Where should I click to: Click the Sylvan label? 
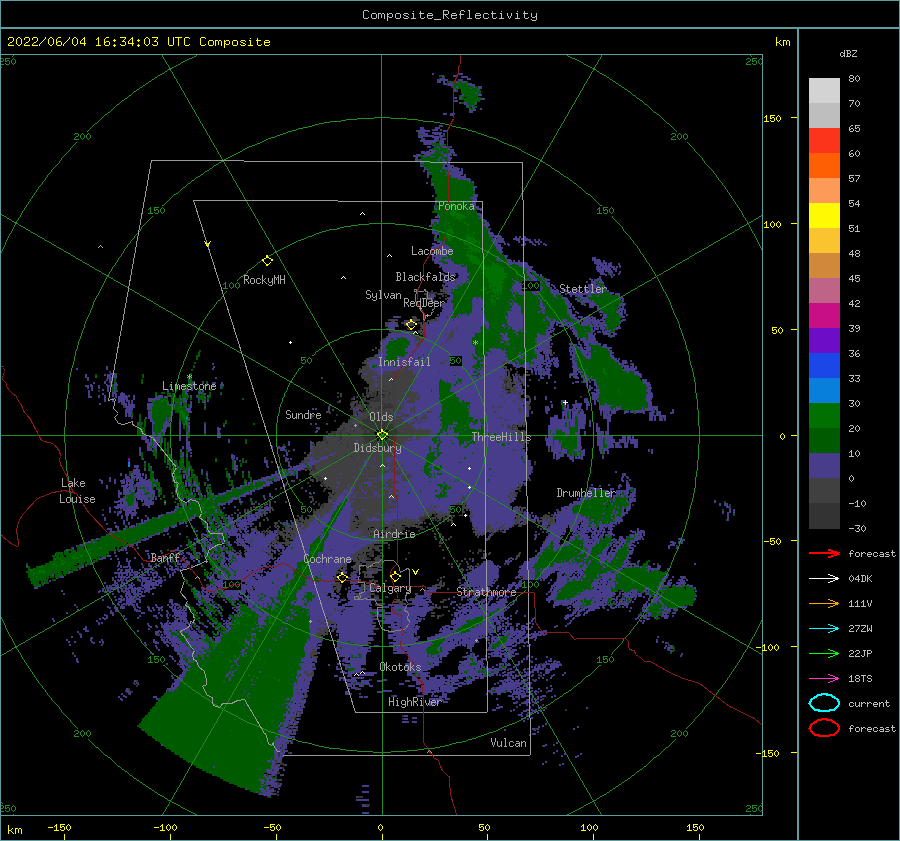click(x=383, y=295)
